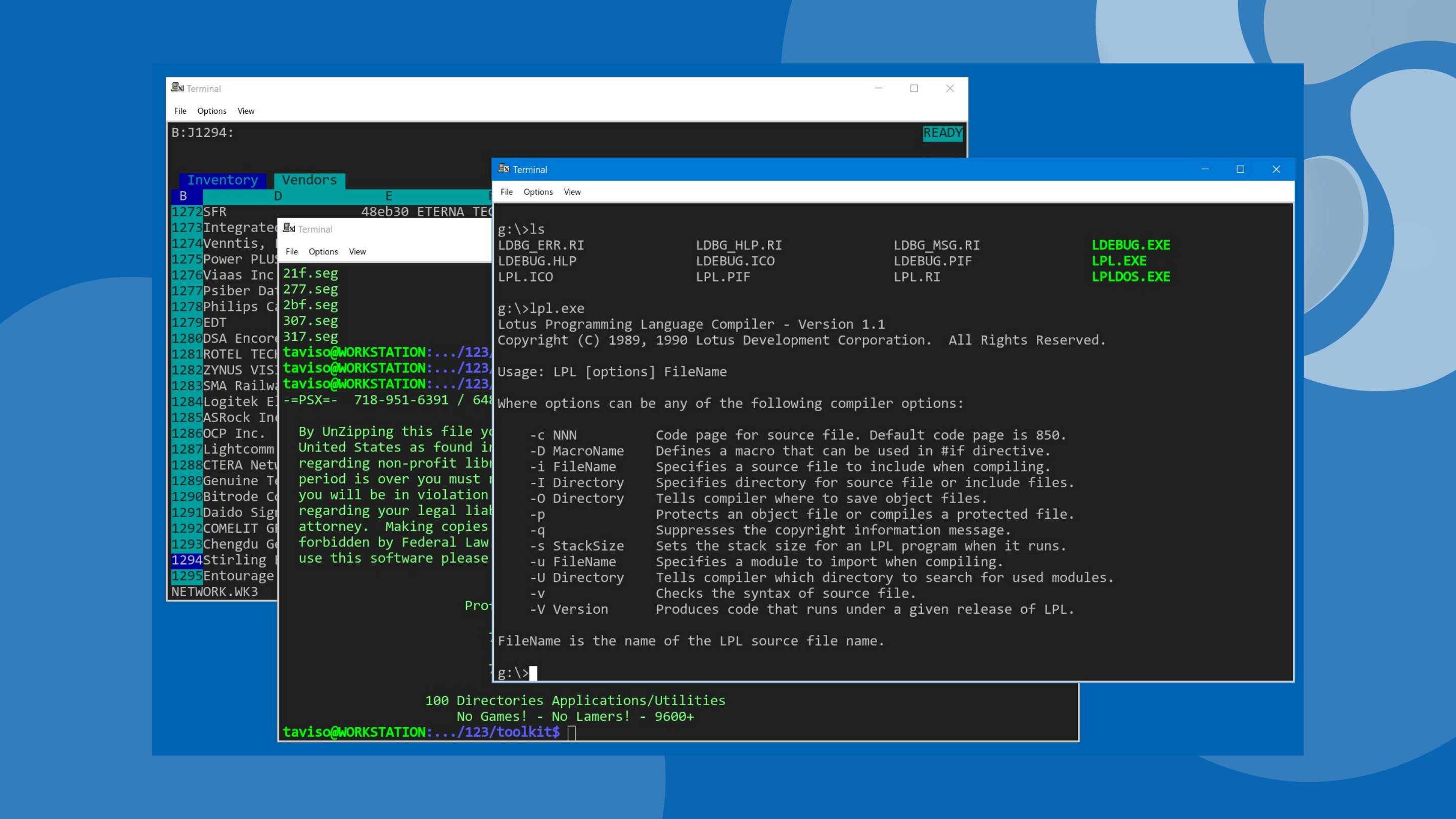Click taviso@WORKSTATION toolkit$ prompt at bottom
Image resolution: width=1456 pixels, height=819 pixels.
pyautogui.click(x=421, y=732)
